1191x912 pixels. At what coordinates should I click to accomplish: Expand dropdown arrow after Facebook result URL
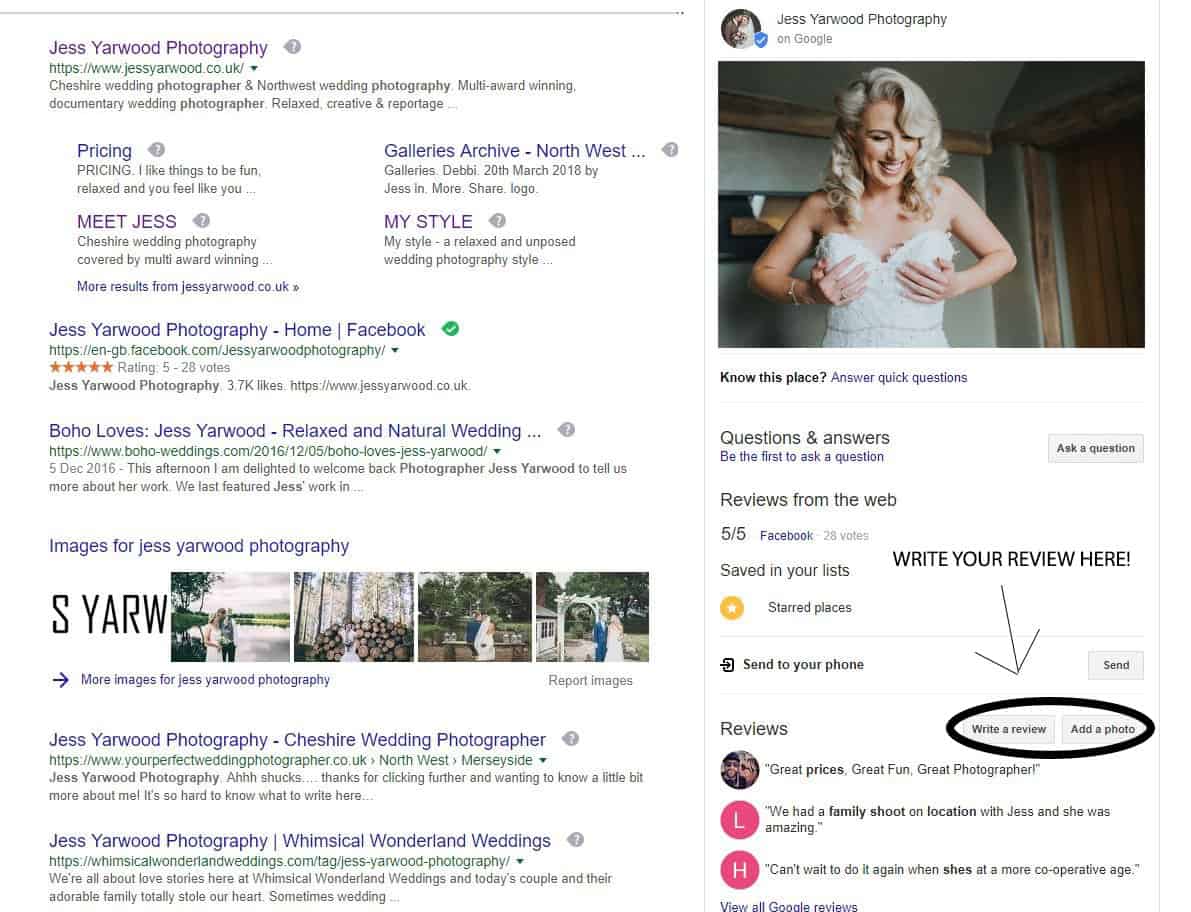tap(395, 351)
